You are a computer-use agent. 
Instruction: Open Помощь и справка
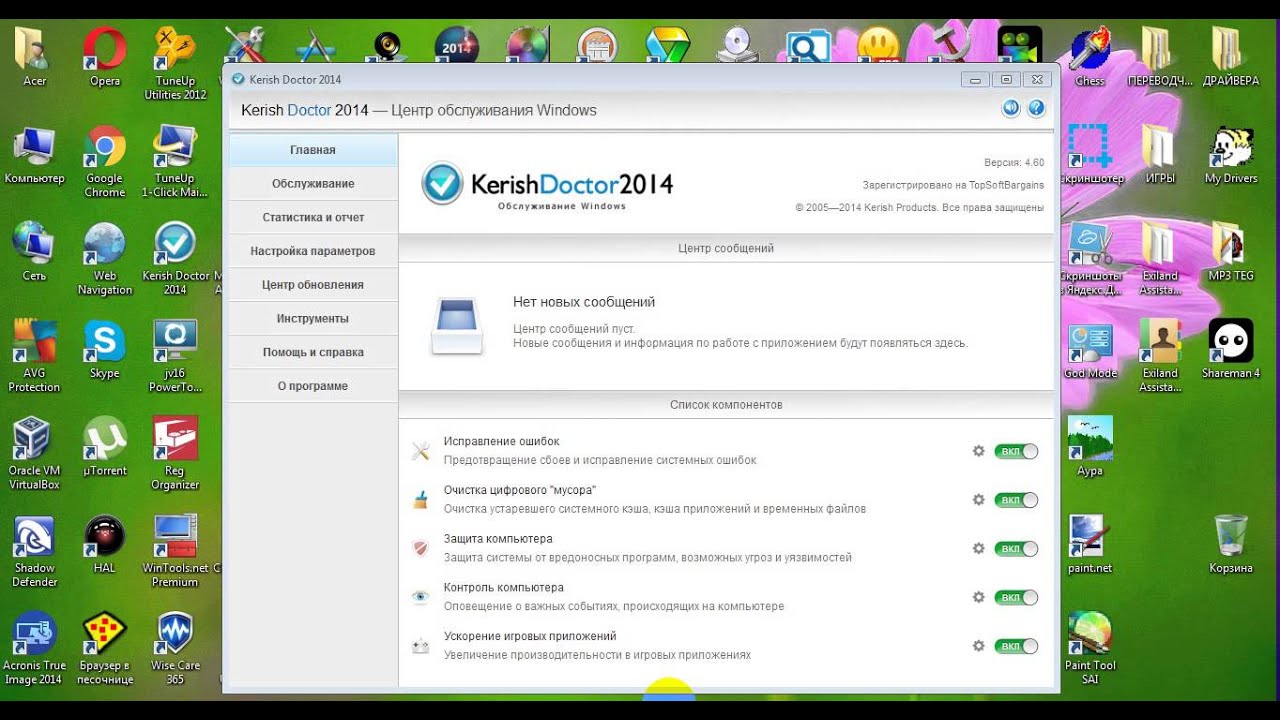(313, 352)
